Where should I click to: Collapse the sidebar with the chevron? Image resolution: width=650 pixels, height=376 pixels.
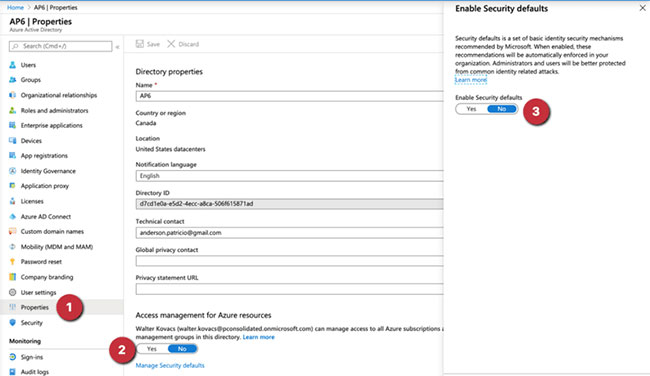(x=117, y=47)
